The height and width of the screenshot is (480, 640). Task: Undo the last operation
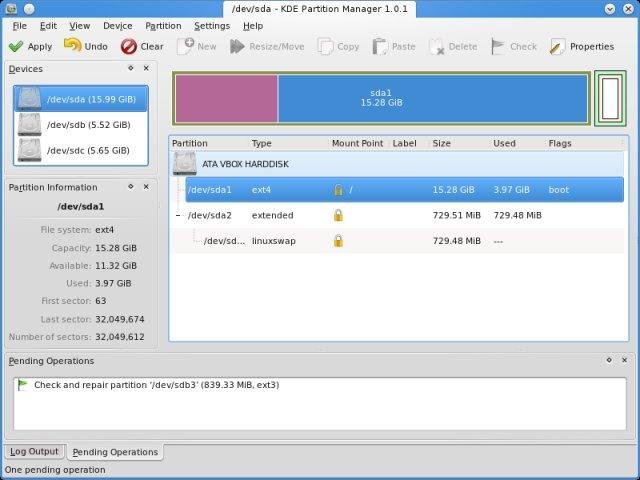tap(86, 47)
